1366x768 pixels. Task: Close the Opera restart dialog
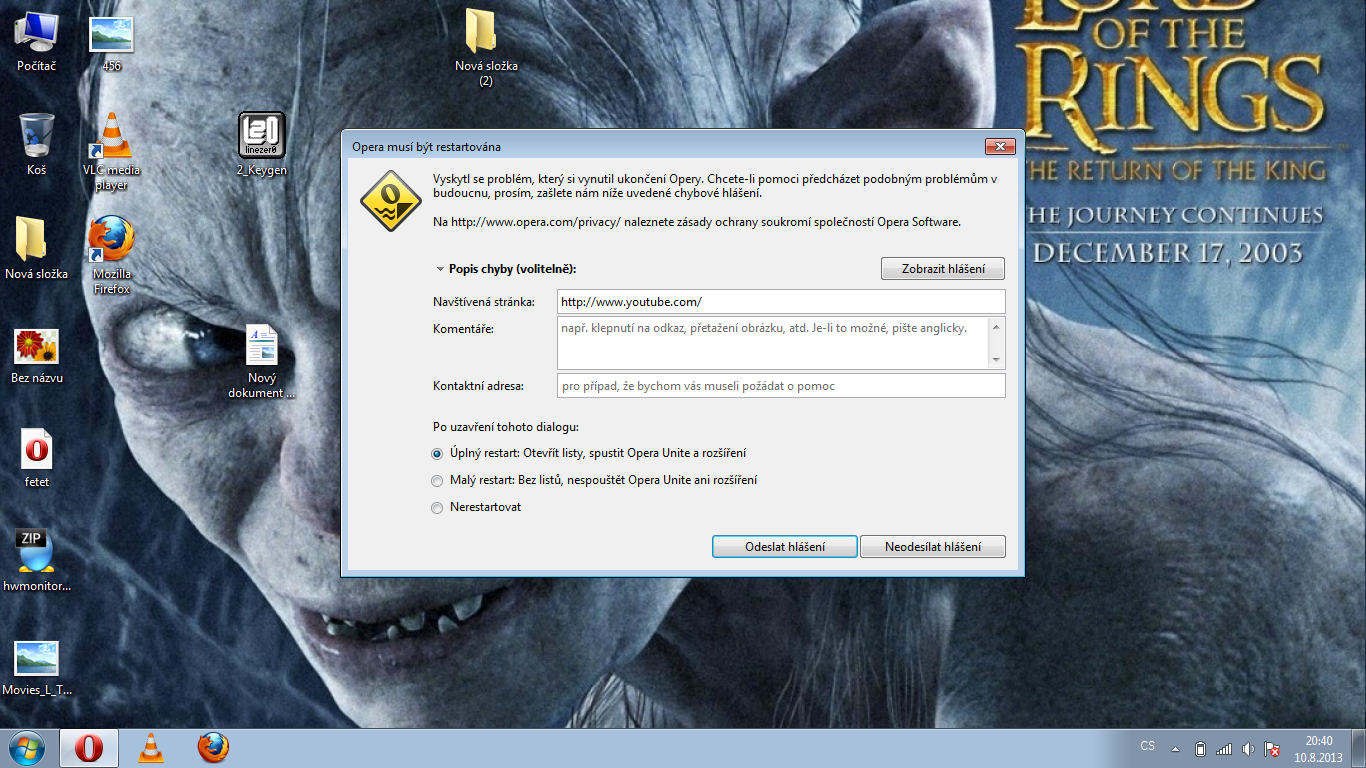pos(1000,147)
